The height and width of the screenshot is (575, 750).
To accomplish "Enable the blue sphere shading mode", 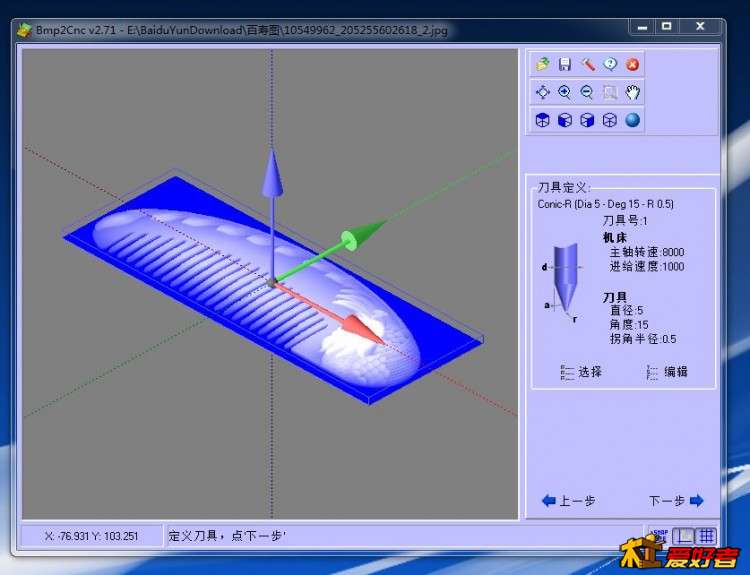I will 632,120.
